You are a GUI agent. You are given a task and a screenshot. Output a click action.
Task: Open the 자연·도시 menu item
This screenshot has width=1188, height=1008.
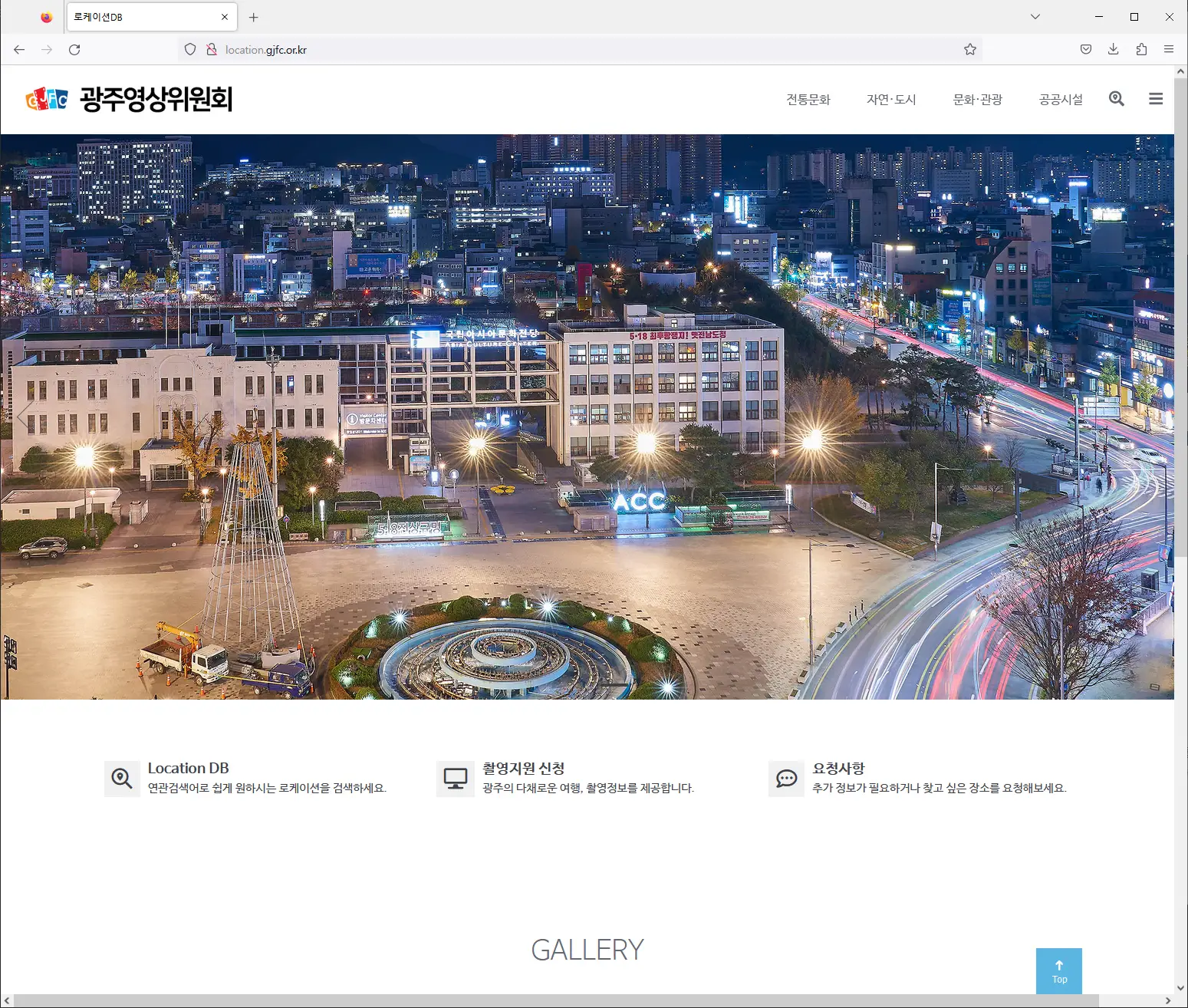coord(891,100)
